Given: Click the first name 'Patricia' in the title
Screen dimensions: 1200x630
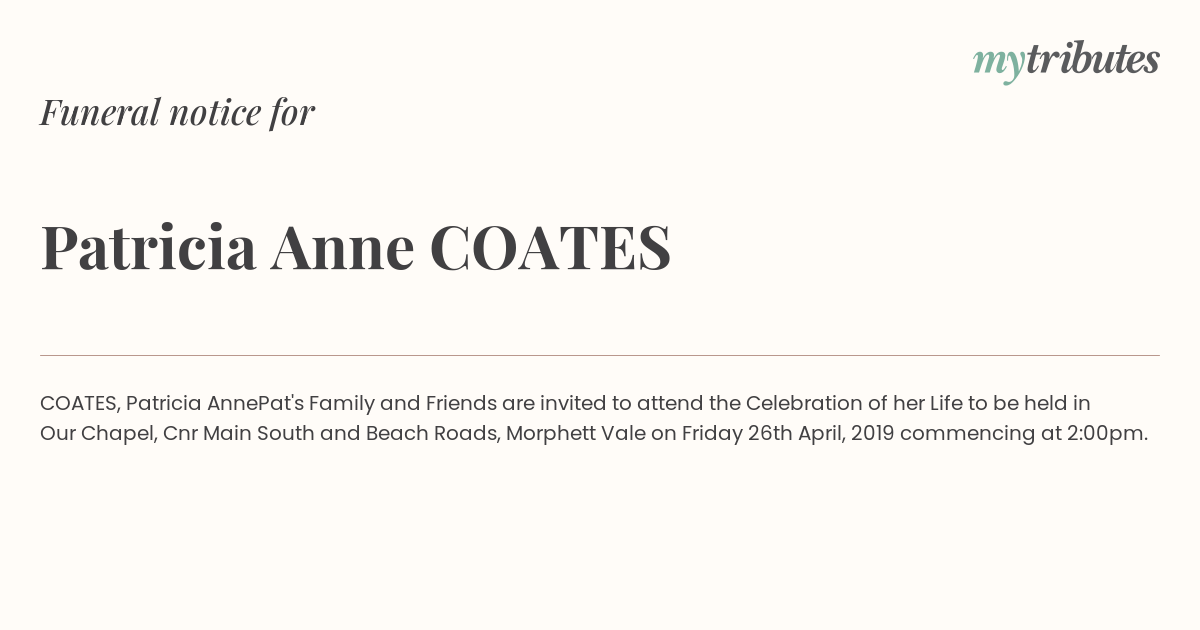Looking at the screenshot, I should (x=148, y=247).
